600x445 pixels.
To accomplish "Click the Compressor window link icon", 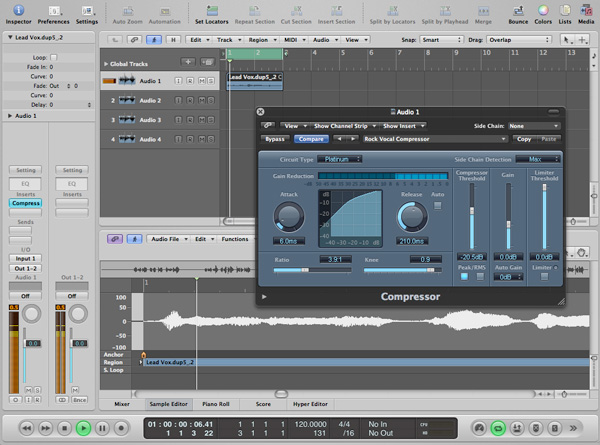I will tap(267, 126).
